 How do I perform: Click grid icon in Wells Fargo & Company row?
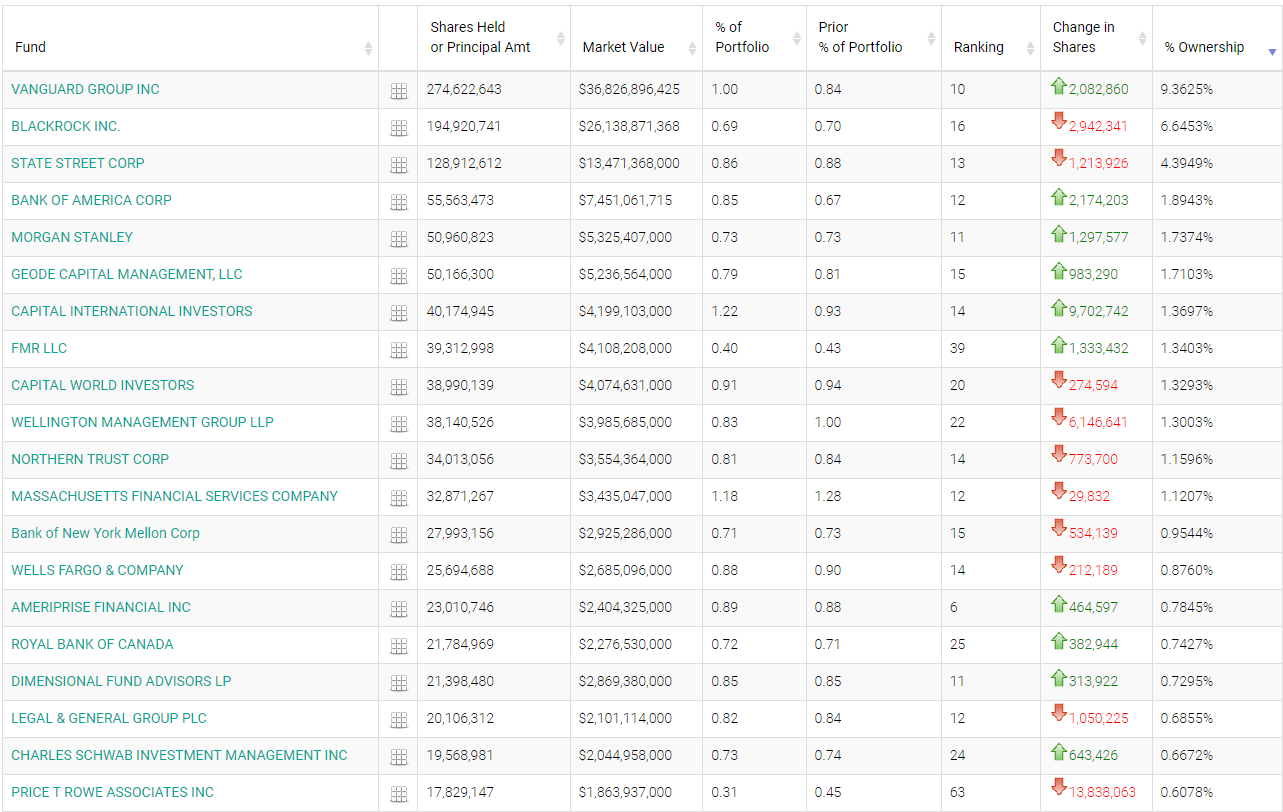click(x=399, y=572)
